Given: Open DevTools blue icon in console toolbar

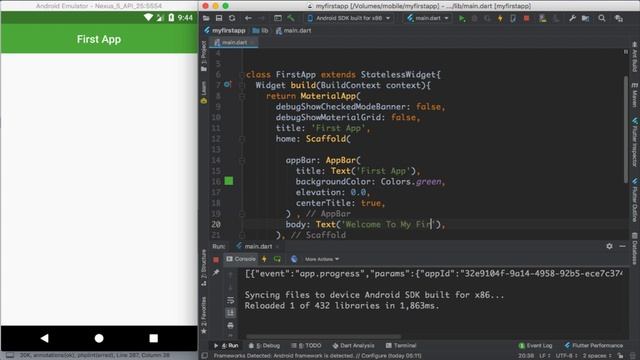Looking at the screenshot, I should (293, 259).
